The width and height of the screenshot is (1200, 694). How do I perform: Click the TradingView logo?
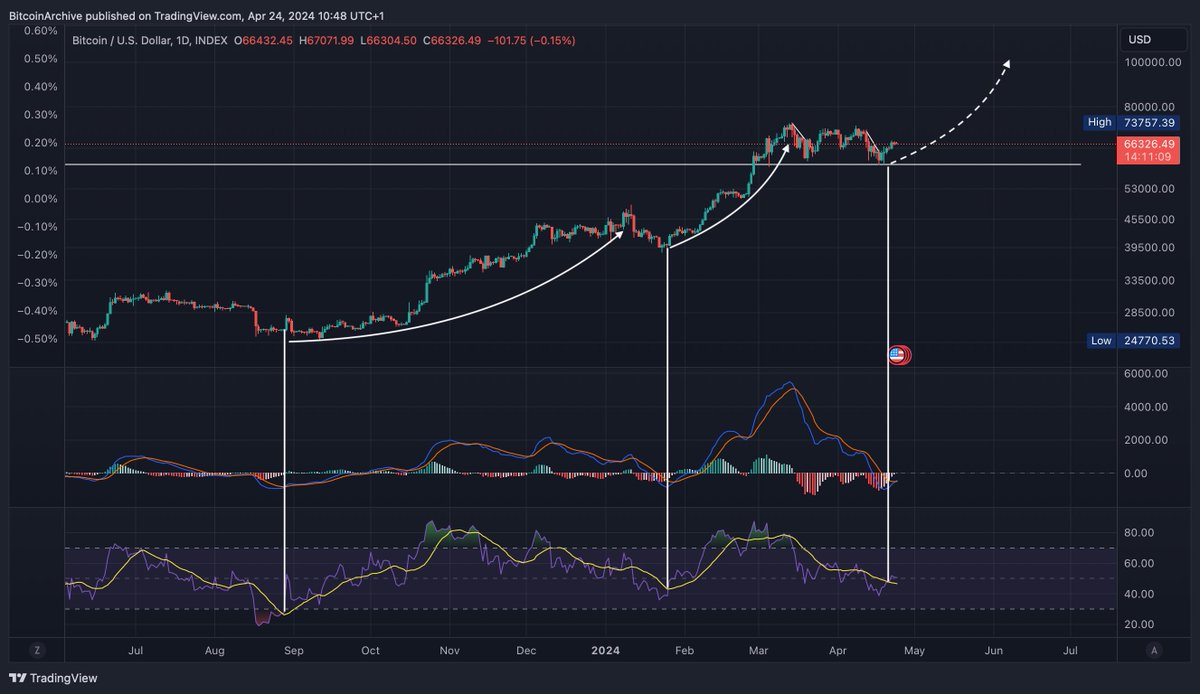pyautogui.click(x=54, y=678)
